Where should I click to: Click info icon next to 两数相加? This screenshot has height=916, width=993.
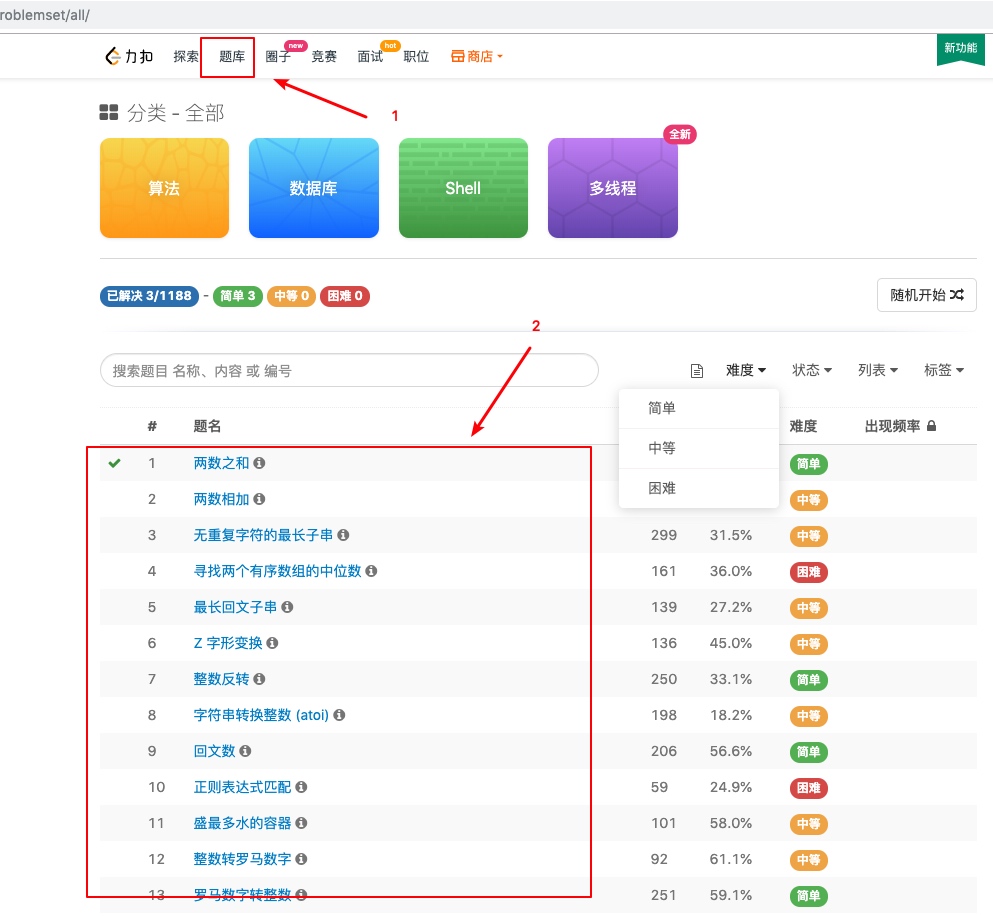(259, 499)
